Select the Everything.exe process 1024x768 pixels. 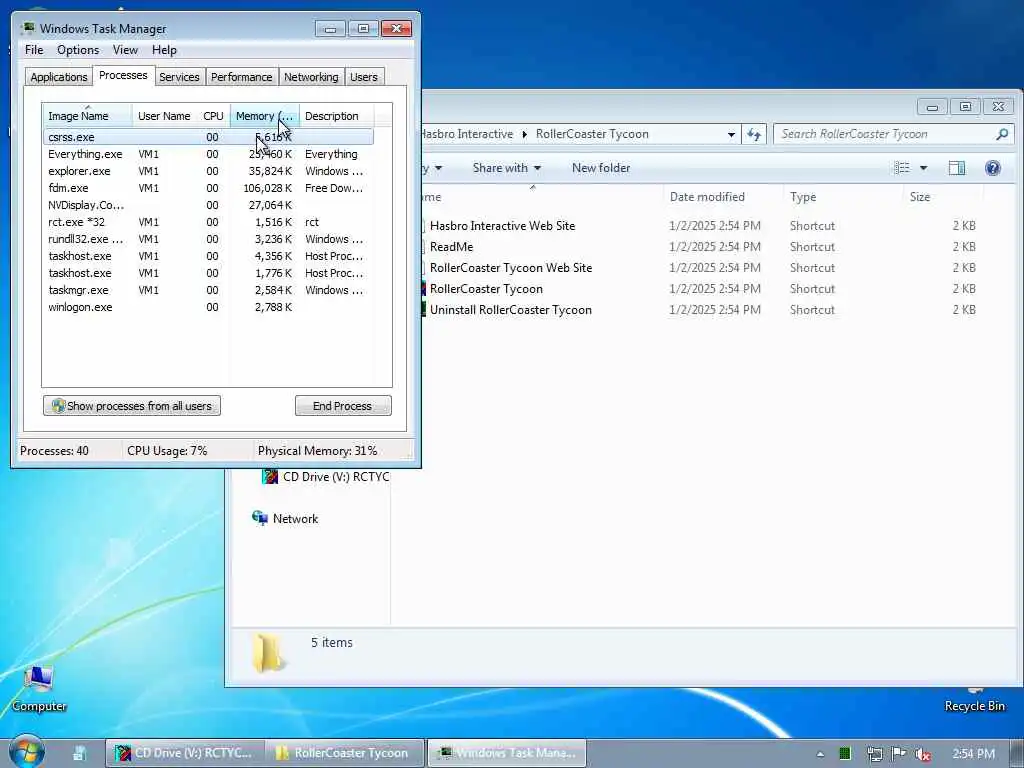(208, 154)
